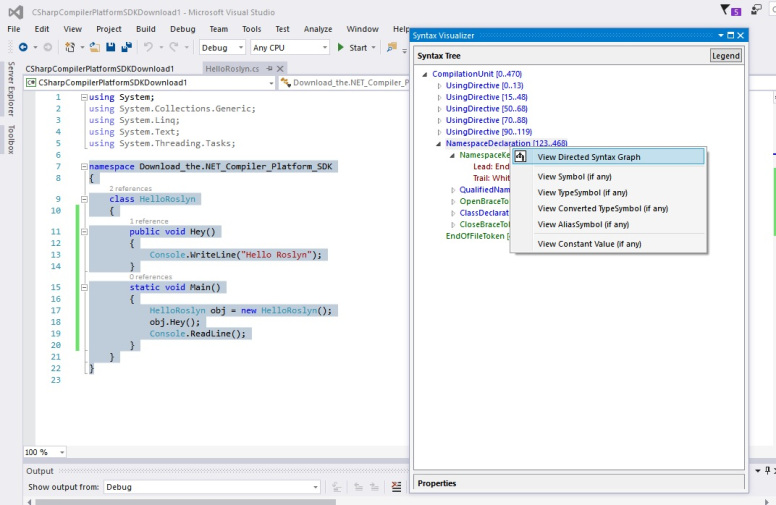This screenshot has width=776, height=505.
Task: Click the notifications flag icon
Action: pyautogui.click(x=725, y=10)
